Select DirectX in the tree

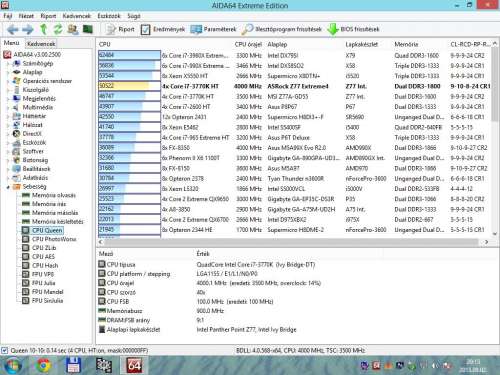32,134
